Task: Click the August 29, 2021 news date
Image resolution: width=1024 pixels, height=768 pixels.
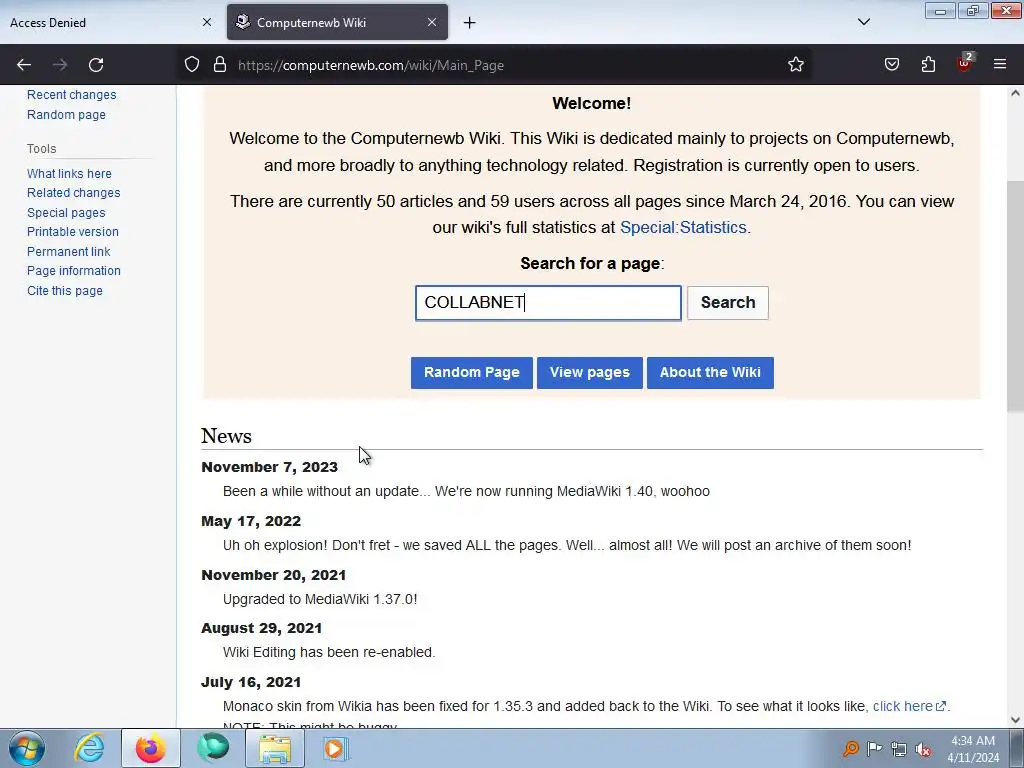Action: pos(261,628)
